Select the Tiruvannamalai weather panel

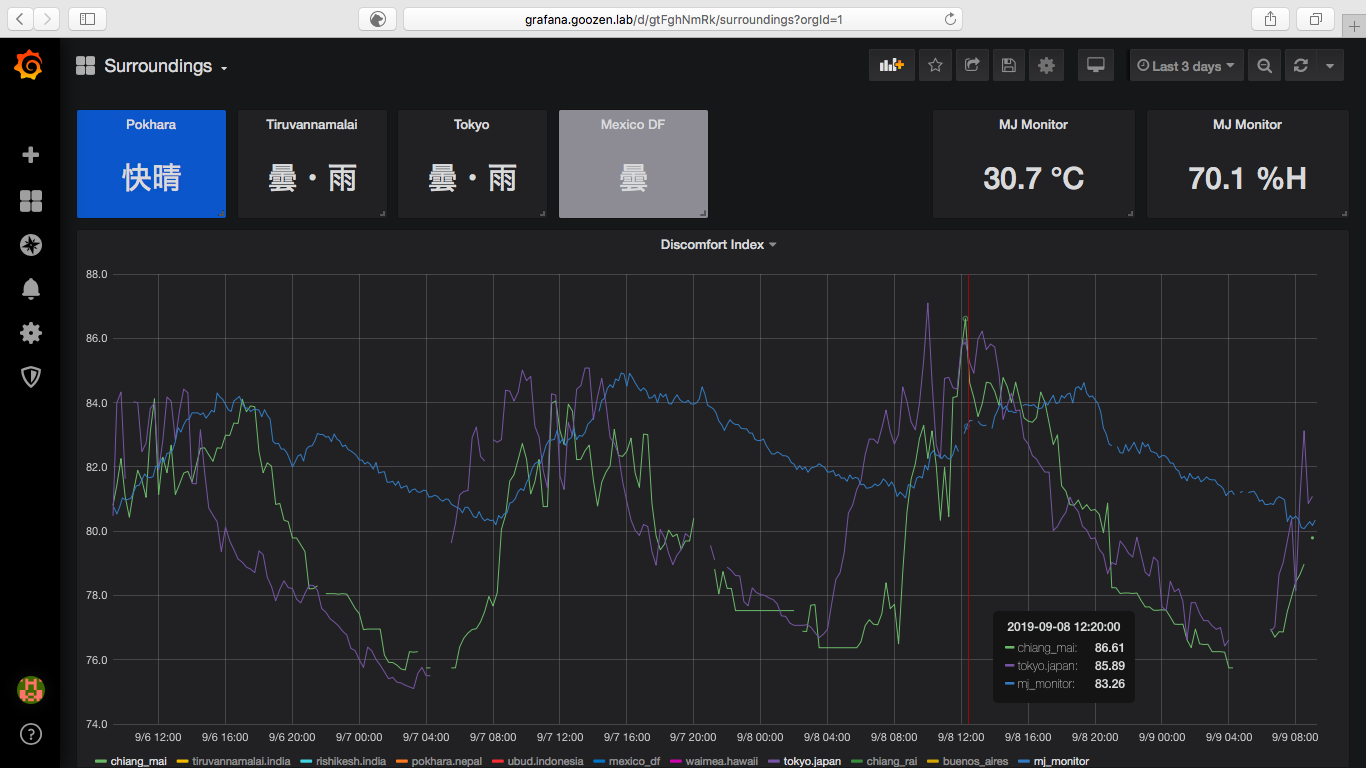[312, 164]
